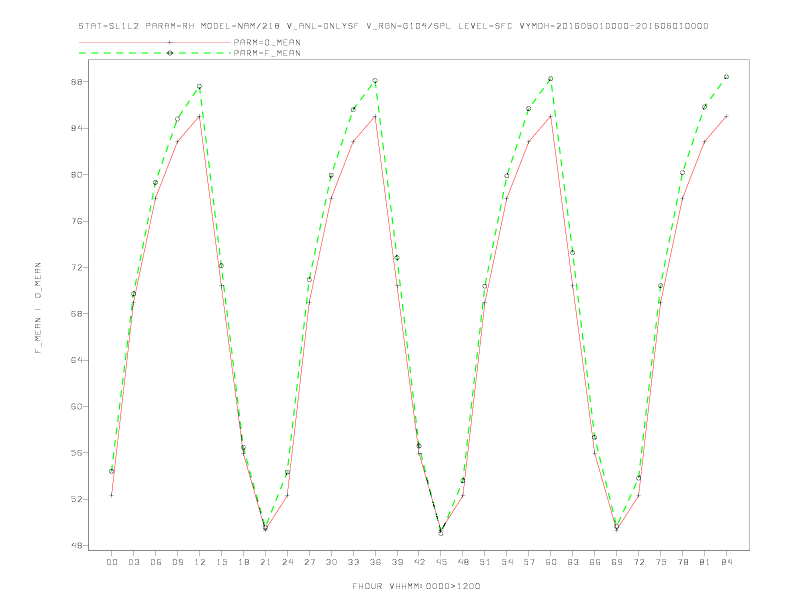Click x-axis tick label 39
Image resolution: width=792 pixels, height=612 pixels.
(397, 562)
